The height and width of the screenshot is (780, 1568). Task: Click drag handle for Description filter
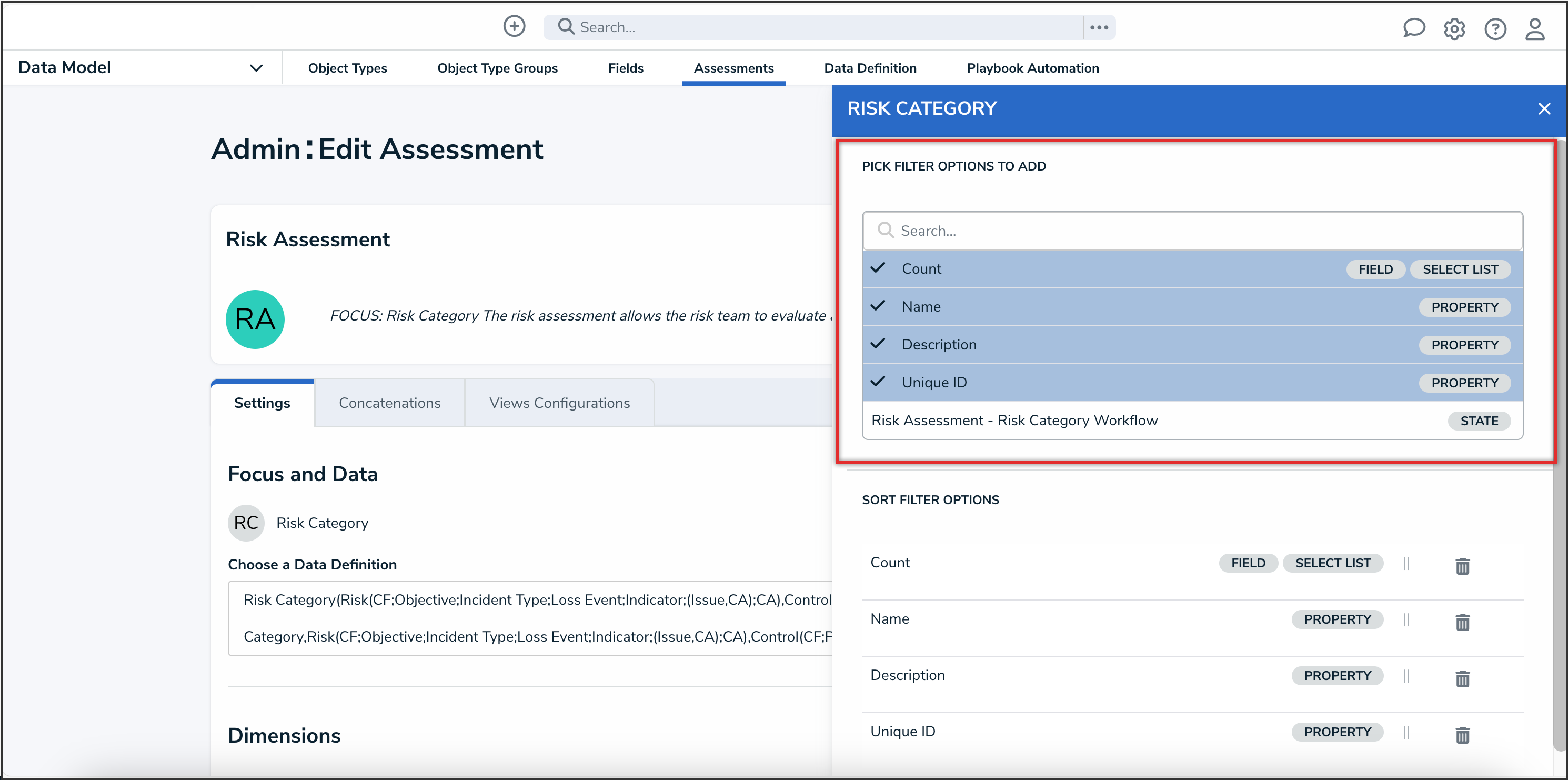1406,676
